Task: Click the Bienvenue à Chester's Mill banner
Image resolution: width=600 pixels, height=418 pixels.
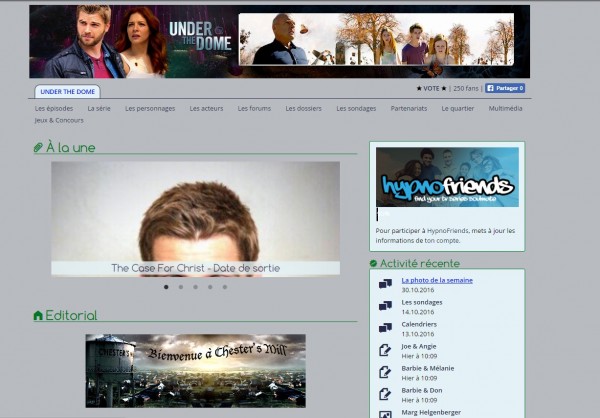Action: click(x=196, y=371)
